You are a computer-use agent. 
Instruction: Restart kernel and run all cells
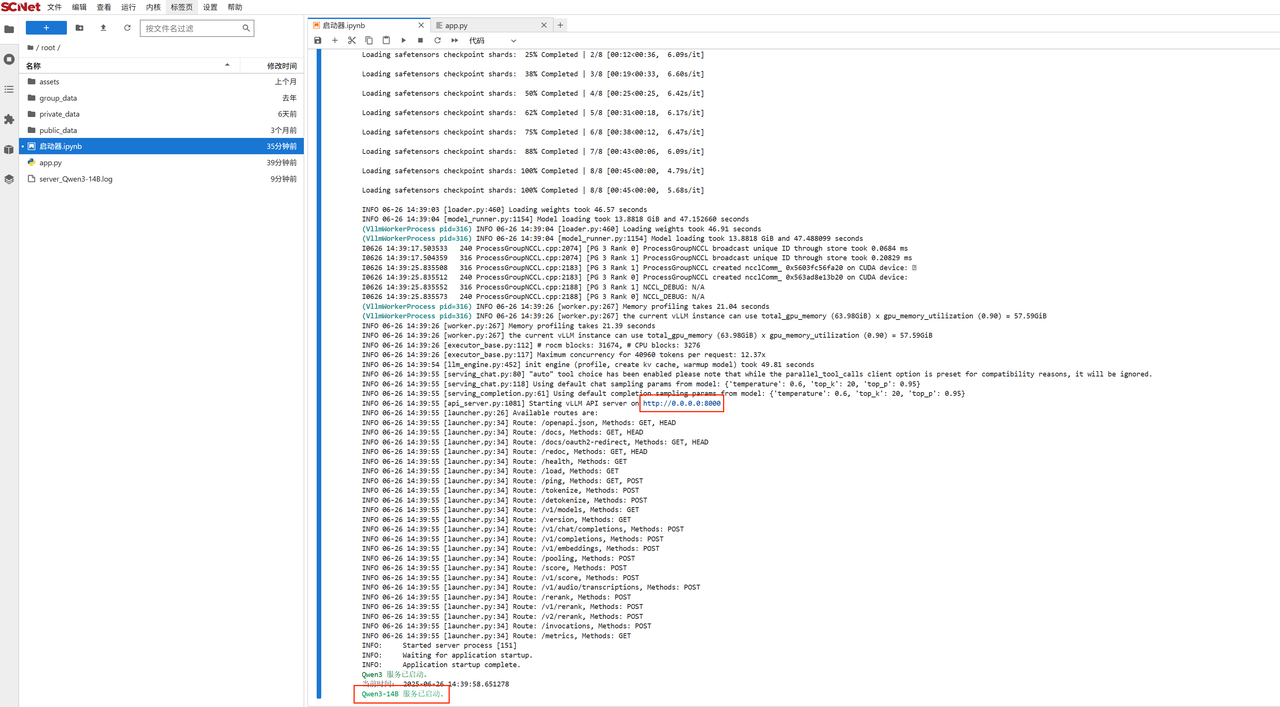pos(454,41)
